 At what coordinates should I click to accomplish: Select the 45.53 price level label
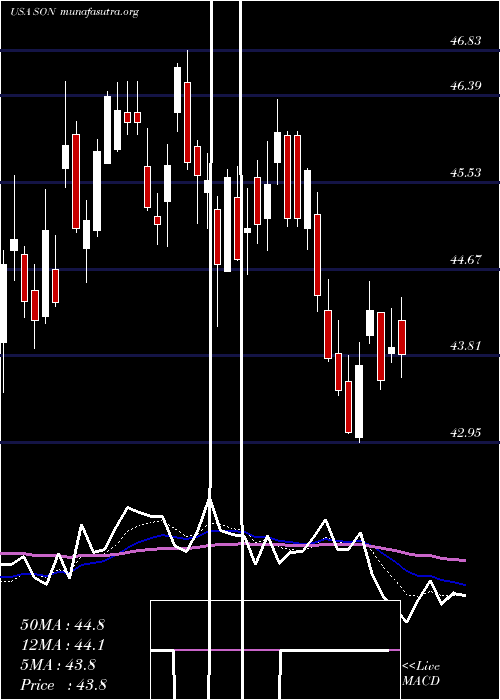(x=466, y=172)
